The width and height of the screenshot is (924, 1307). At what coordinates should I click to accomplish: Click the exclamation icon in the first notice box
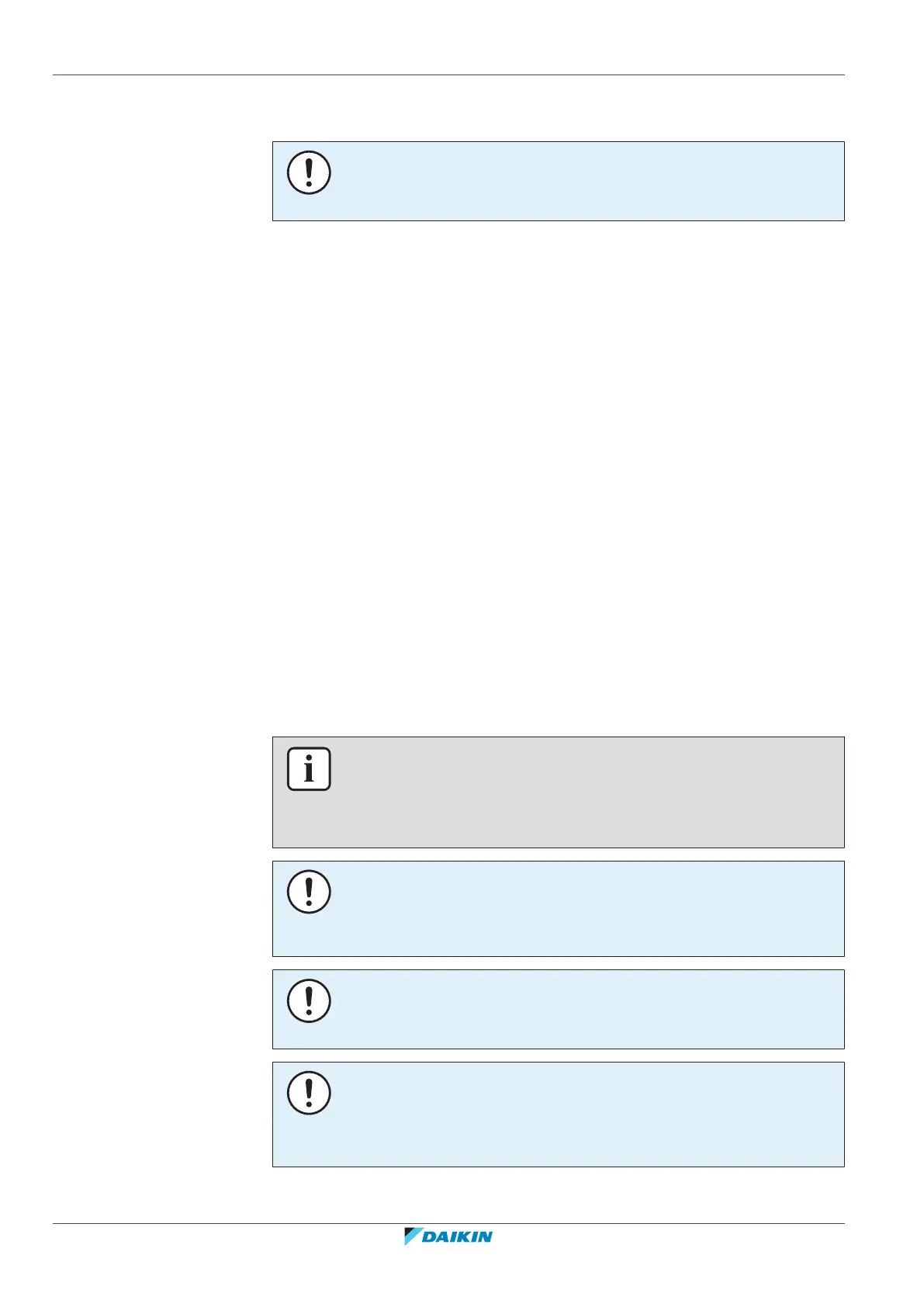coord(309,172)
